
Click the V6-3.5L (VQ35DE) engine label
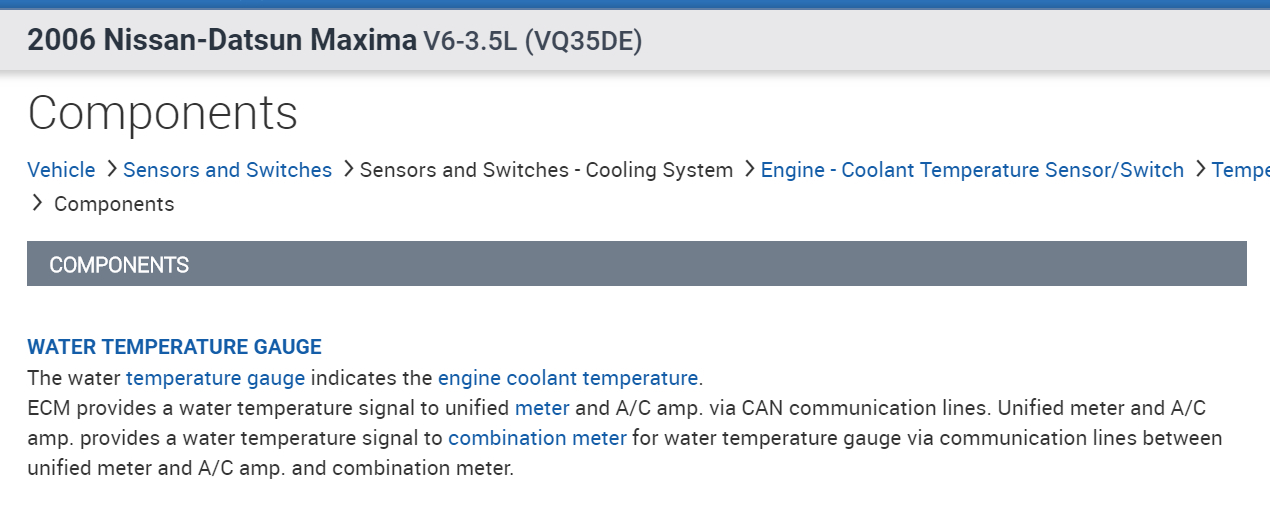tap(533, 41)
